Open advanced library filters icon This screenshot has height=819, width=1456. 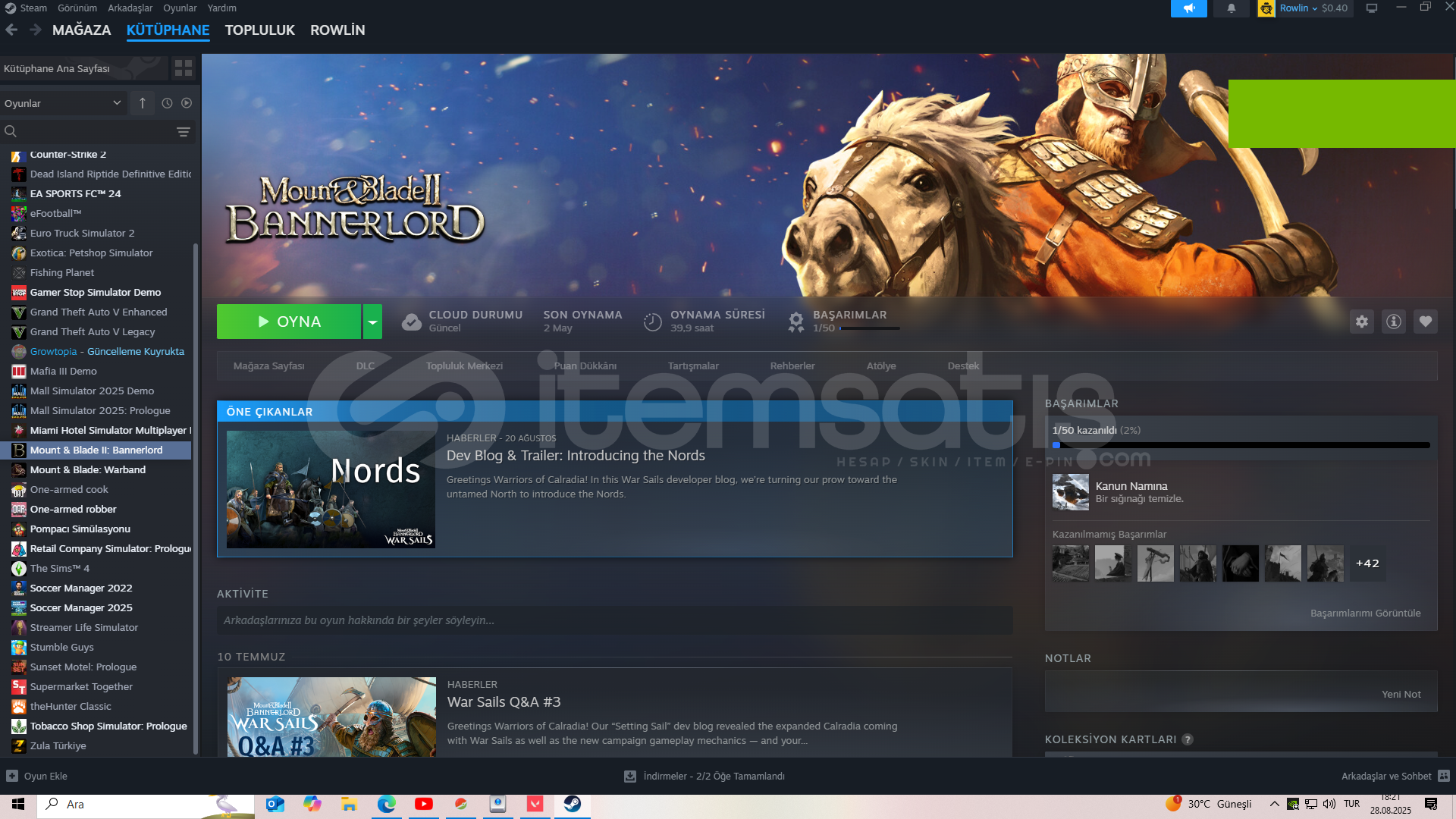click(184, 132)
